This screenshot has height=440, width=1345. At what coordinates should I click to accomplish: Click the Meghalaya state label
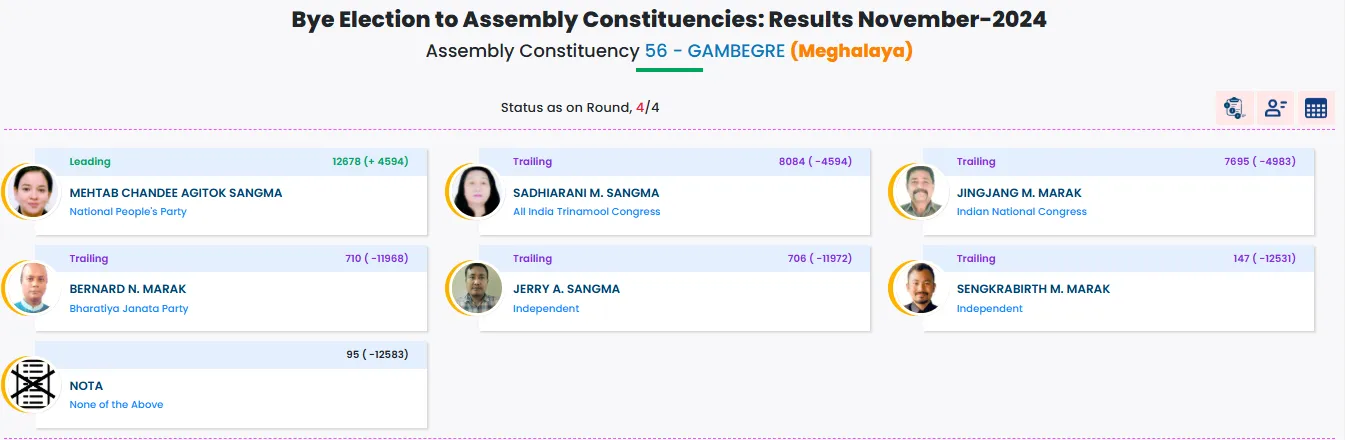tap(851, 51)
